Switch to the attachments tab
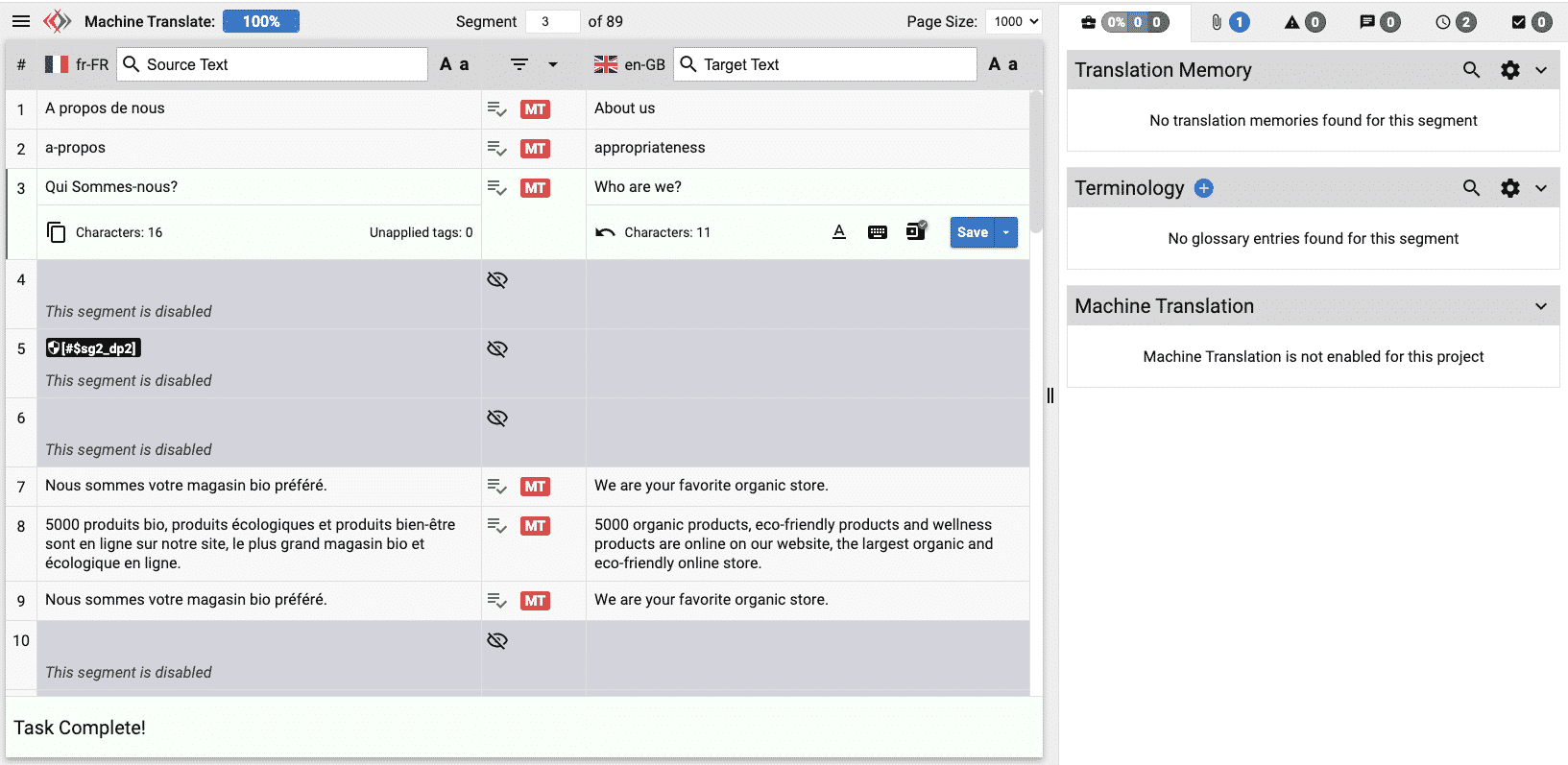This screenshot has height=765, width=1568. [1229, 22]
